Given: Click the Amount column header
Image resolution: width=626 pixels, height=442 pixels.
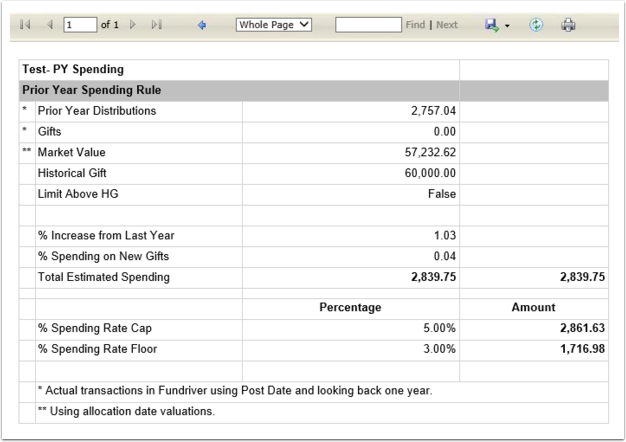Looking at the screenshot, I should click(x=534, y=307).
